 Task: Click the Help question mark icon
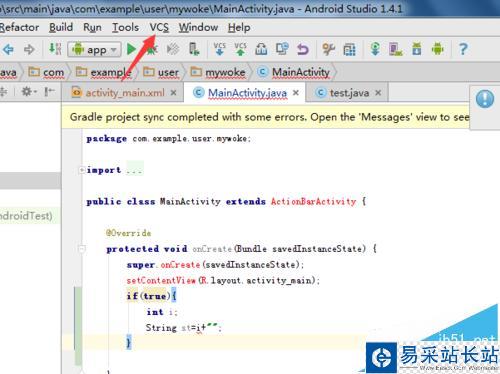tap(463, 49)
